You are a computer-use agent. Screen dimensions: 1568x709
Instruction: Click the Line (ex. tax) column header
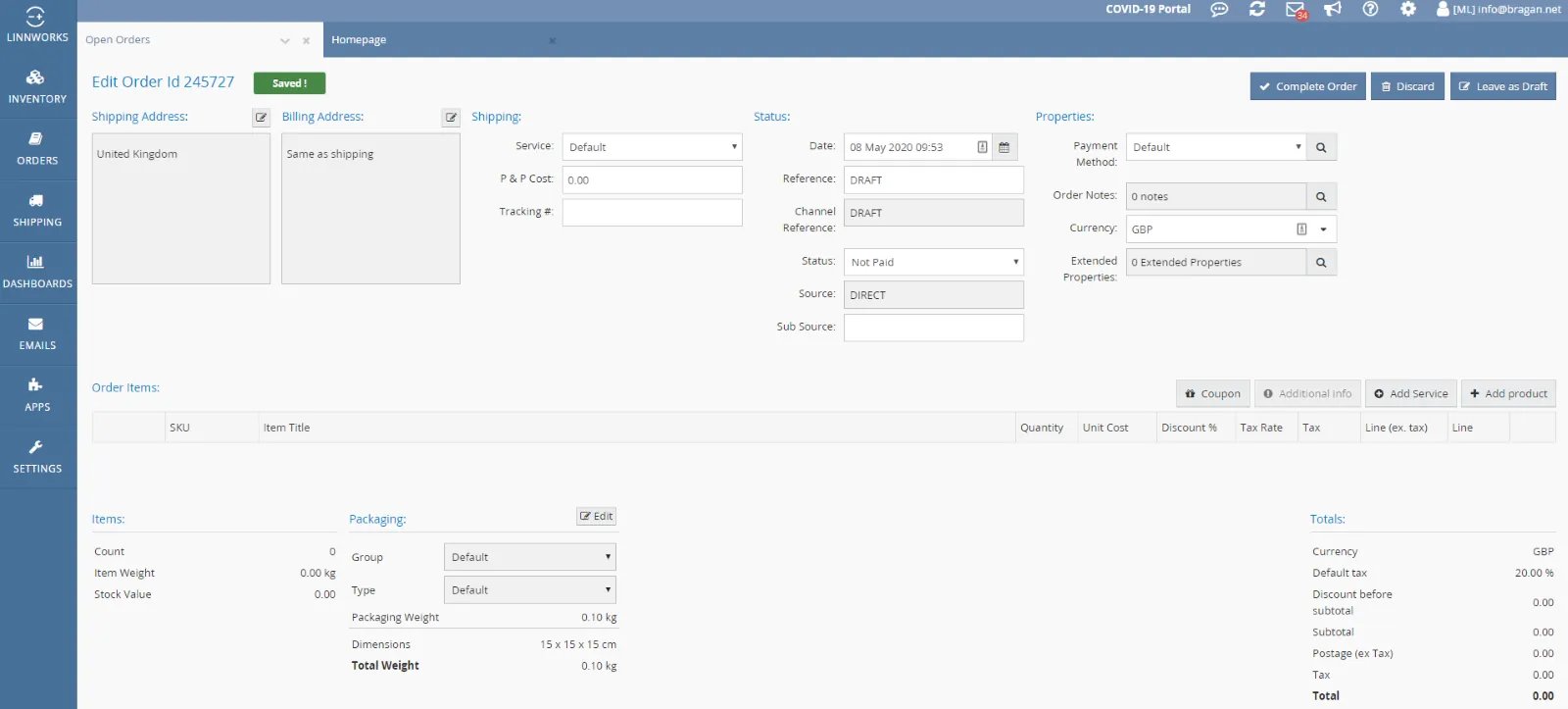tap(1403, 428)
